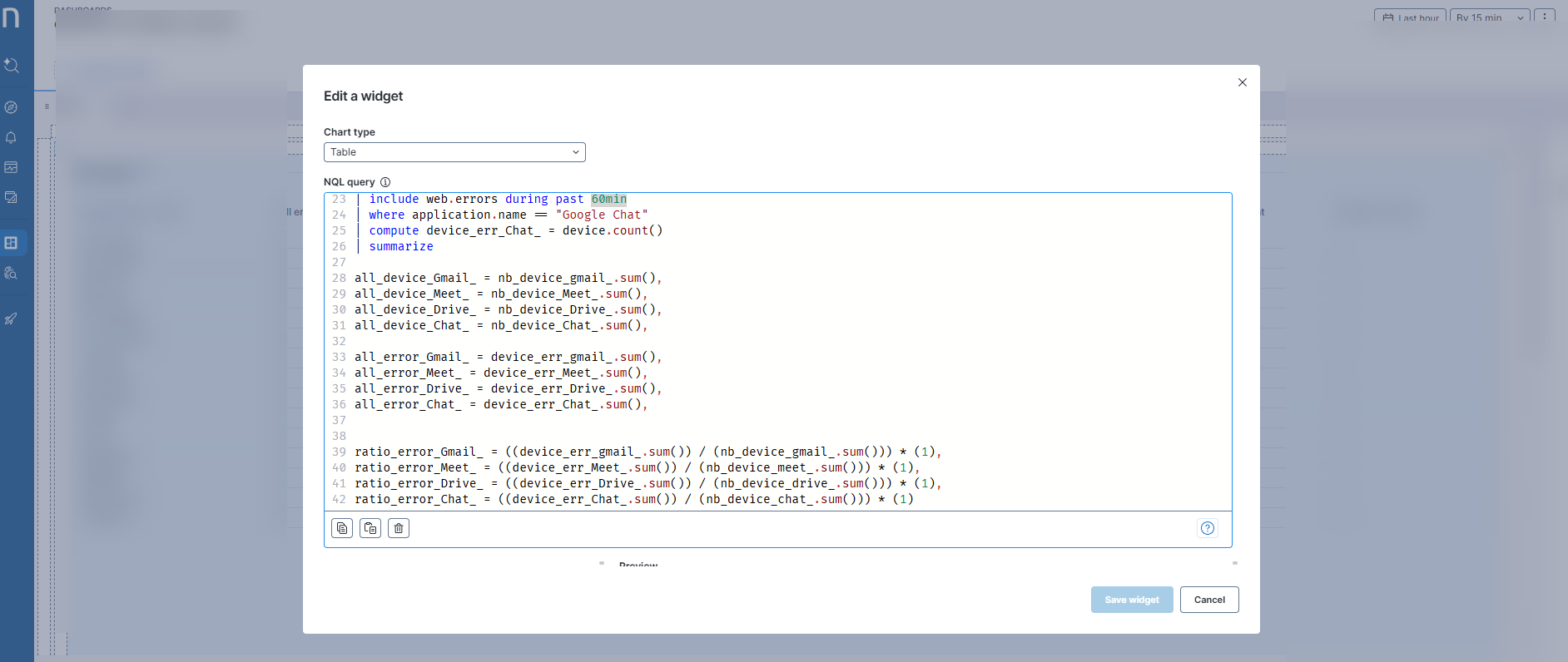Open the Dashboards grid icon in the sidebar

[x=11, y=243]
